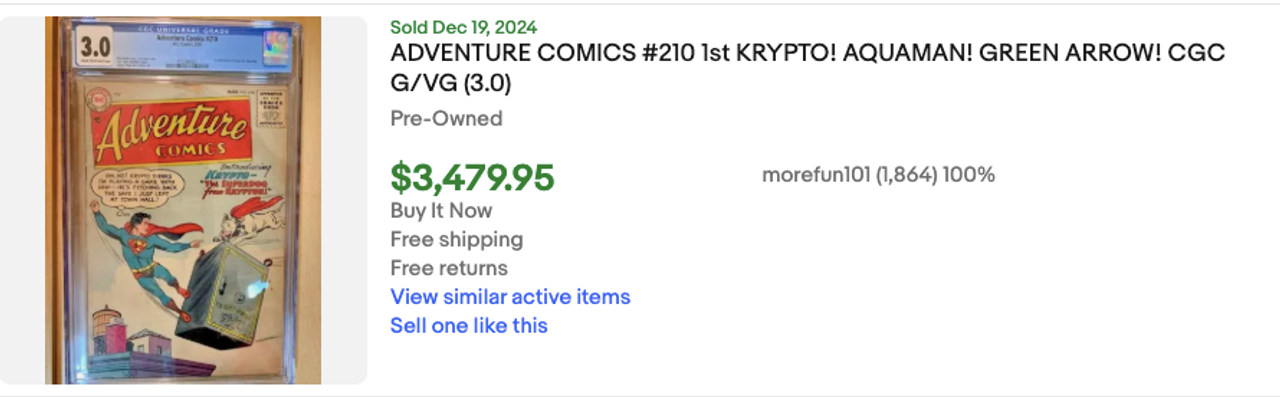Click the Free returns text
The image size is (1280, 397).
click(449, 268)
